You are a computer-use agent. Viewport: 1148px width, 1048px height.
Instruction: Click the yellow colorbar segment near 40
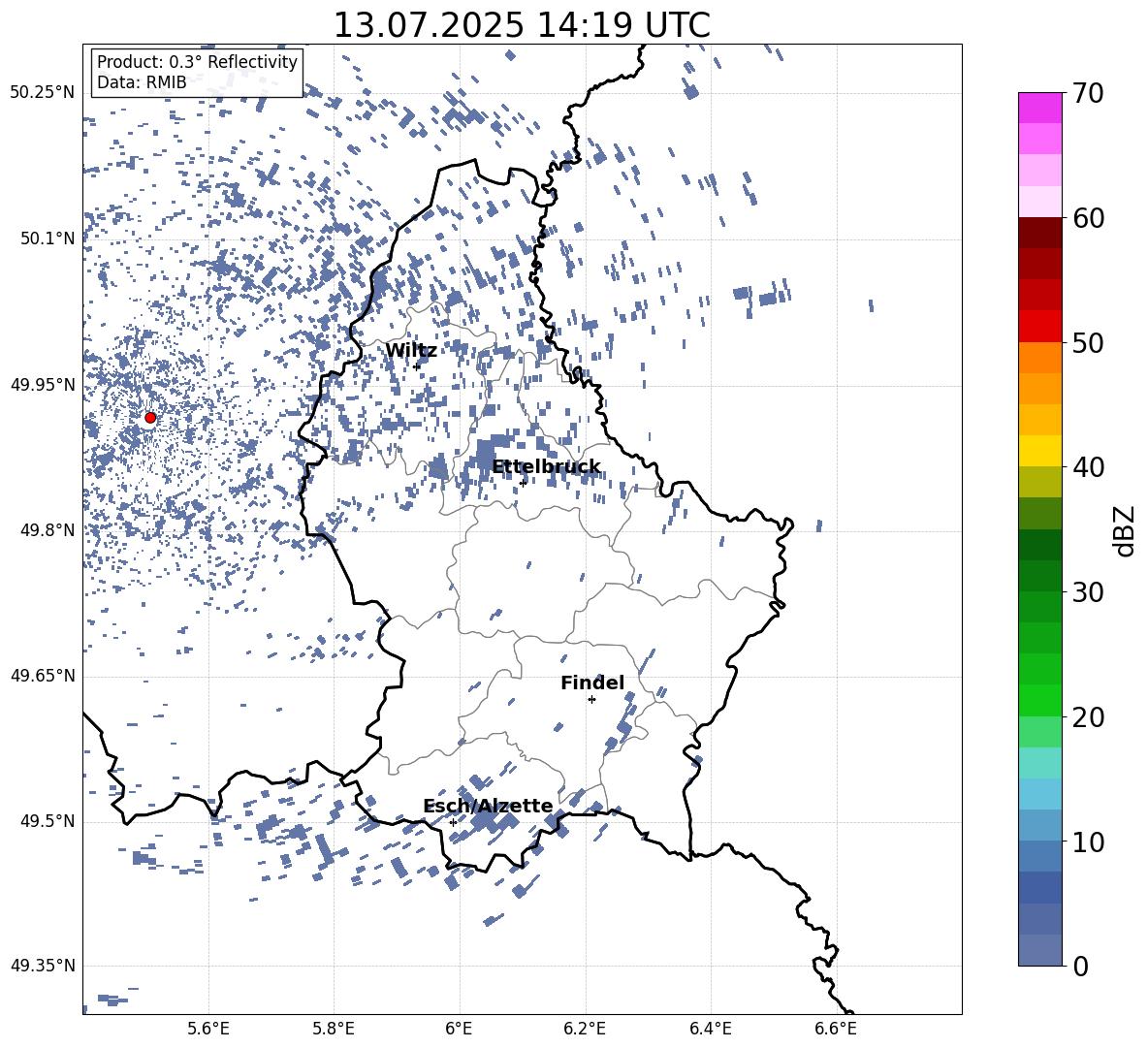(1039, 451)
